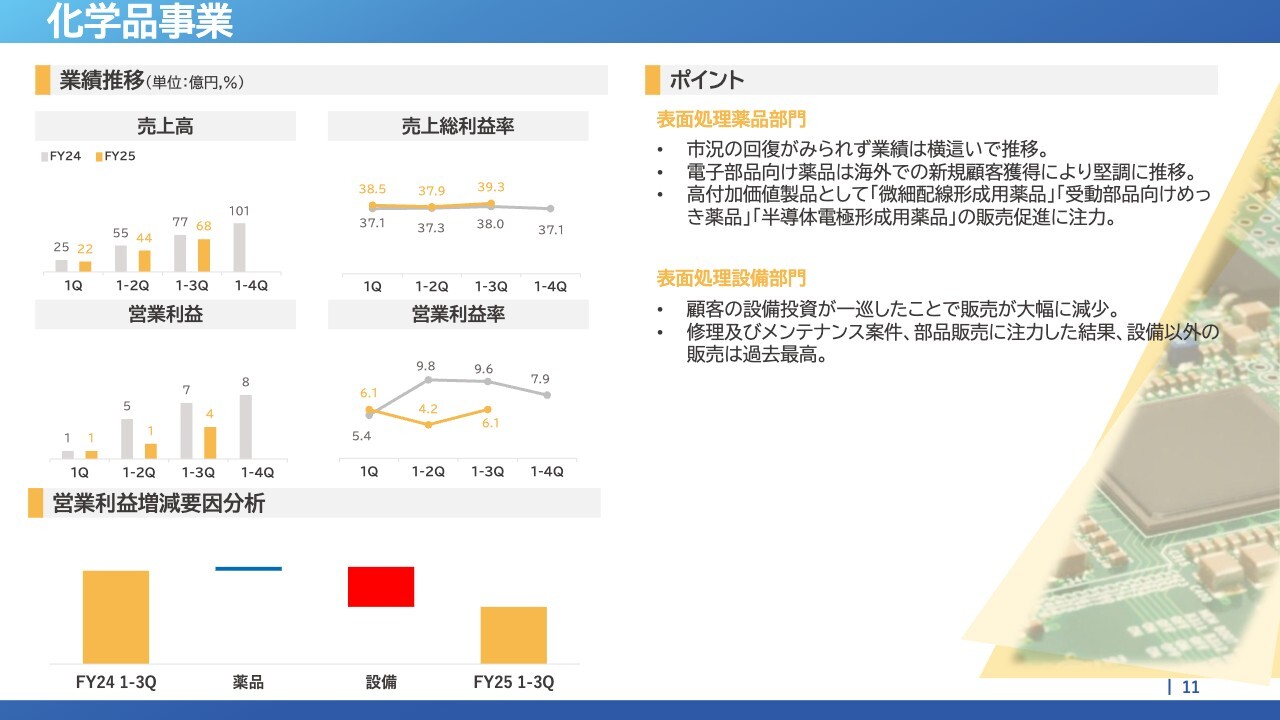Click the orange sales bar labeled 68
This screenshot has height=720, width=1280.
204,254
